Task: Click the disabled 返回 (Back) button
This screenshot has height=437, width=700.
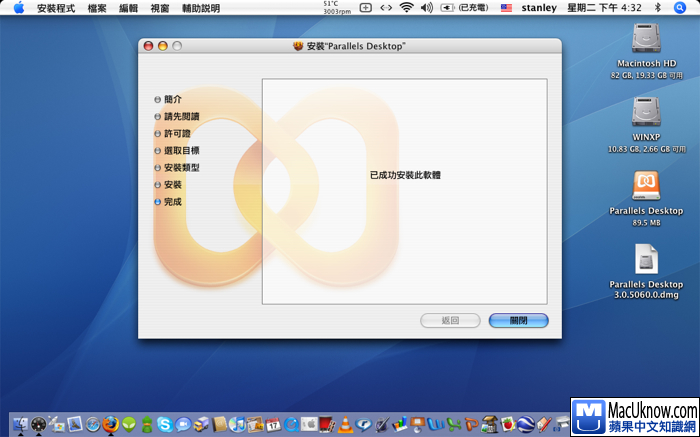Action: pos(451,320)
